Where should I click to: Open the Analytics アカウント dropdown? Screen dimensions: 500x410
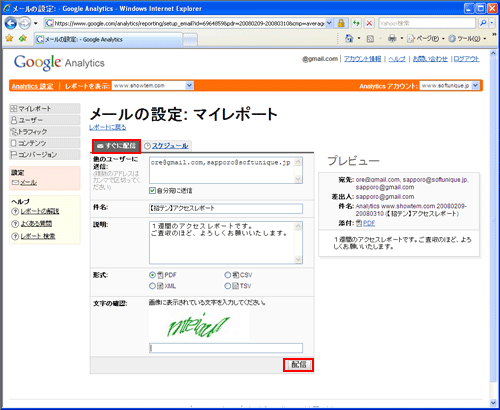pyautogui.click(x=449, y=86)
